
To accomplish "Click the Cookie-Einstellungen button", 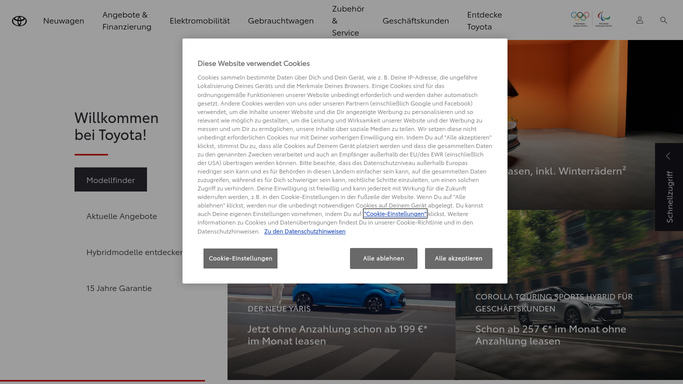I will 240,258.
